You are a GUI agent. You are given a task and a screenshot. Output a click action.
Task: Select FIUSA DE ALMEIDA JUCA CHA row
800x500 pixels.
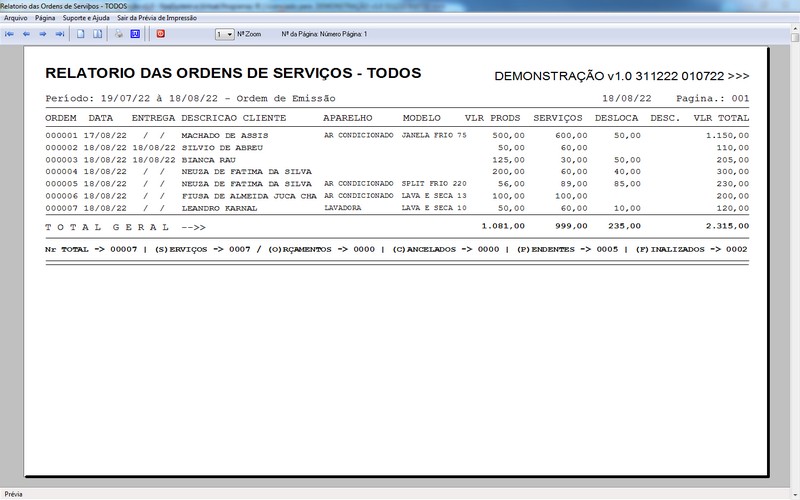397,196
